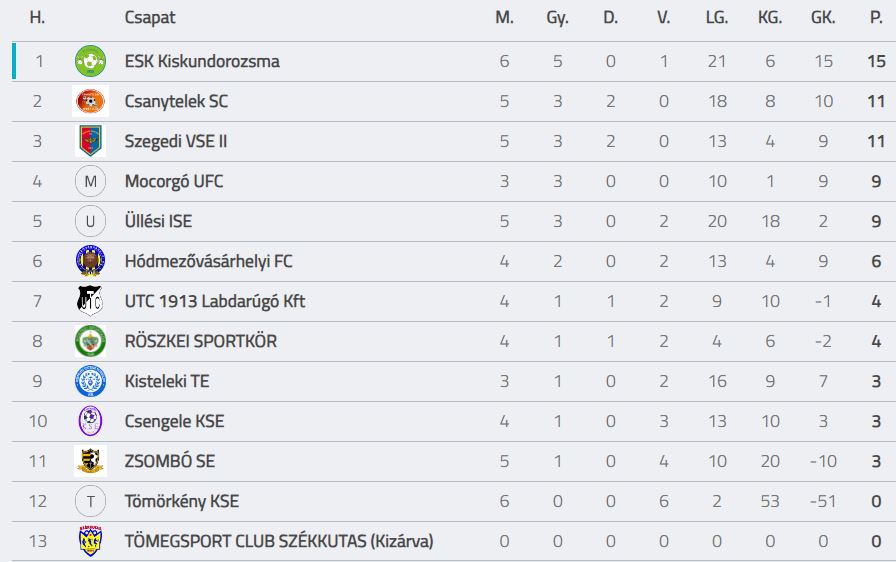Click the Csapat column header
The height and width of the screenshot is (562, 896).
click(x=150, y=18)
